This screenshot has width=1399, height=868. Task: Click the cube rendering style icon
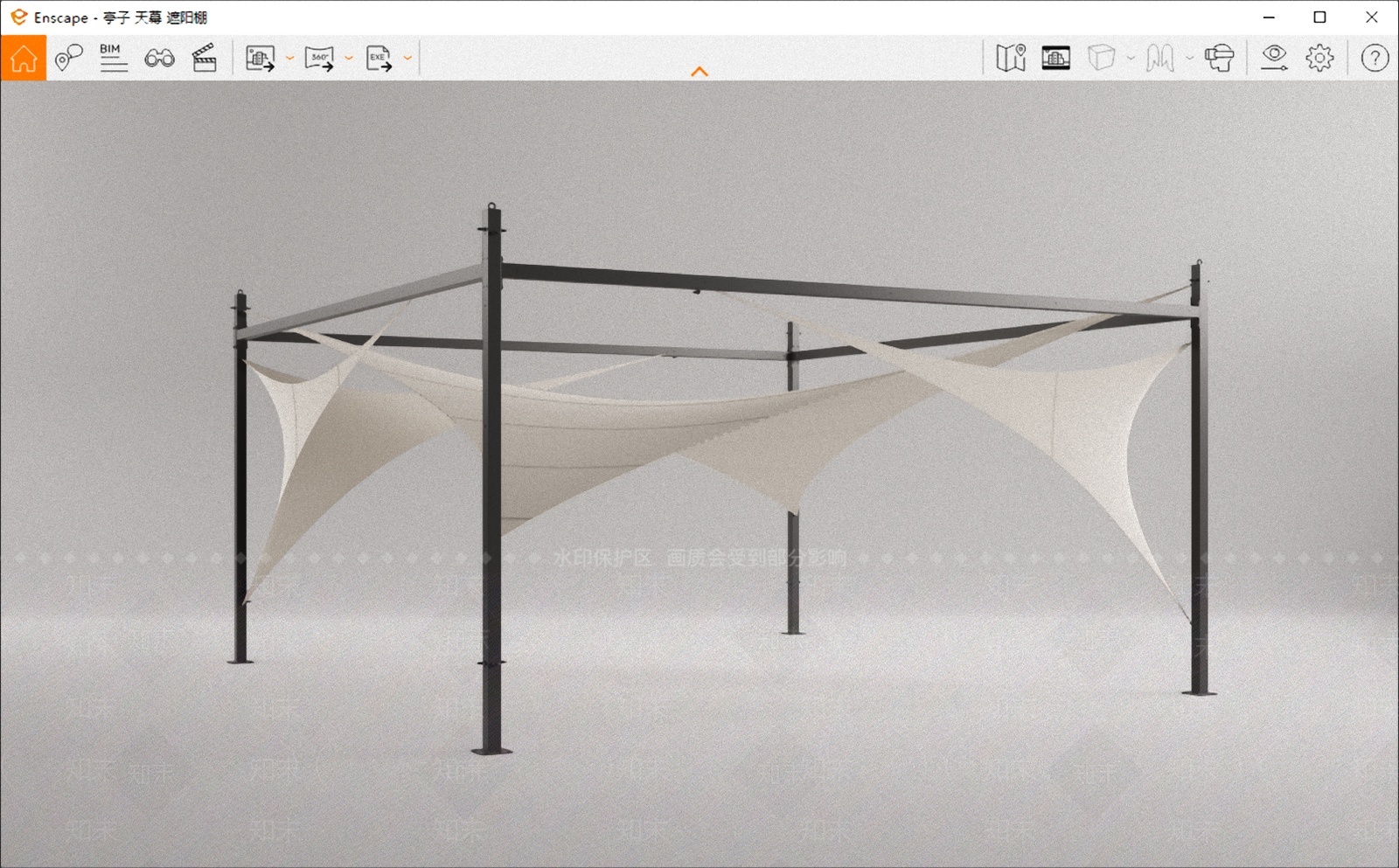pyautogui.click(x=1102, y=59)
